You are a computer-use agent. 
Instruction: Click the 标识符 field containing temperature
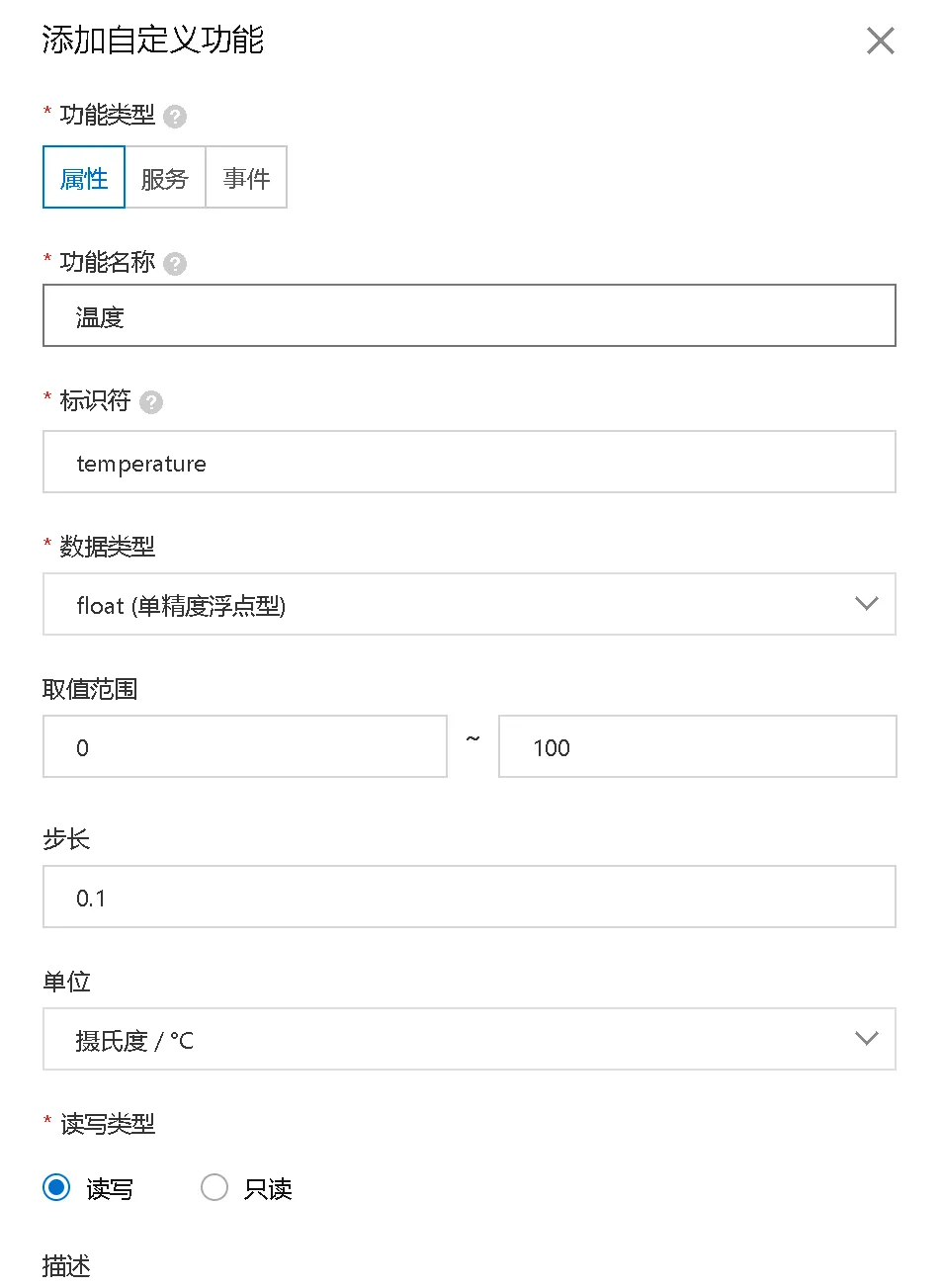470,462
